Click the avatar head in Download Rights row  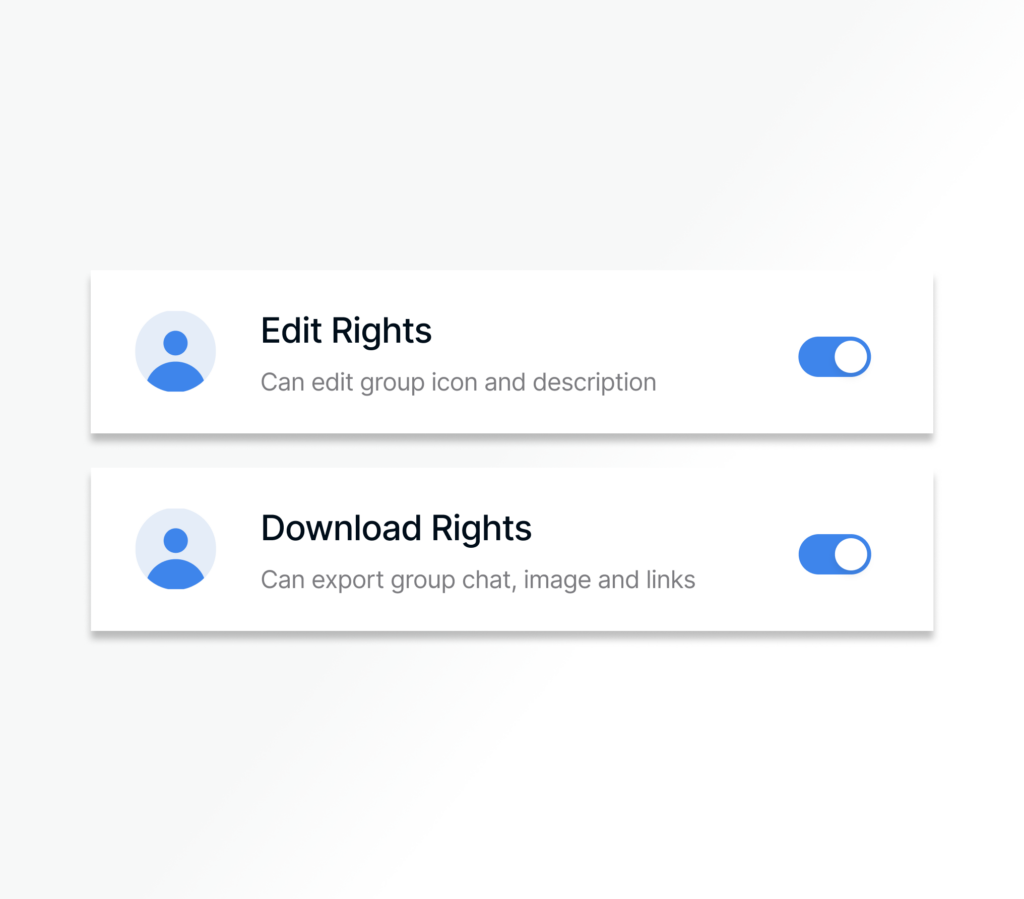pyautogui.click(x=175, y=541)
